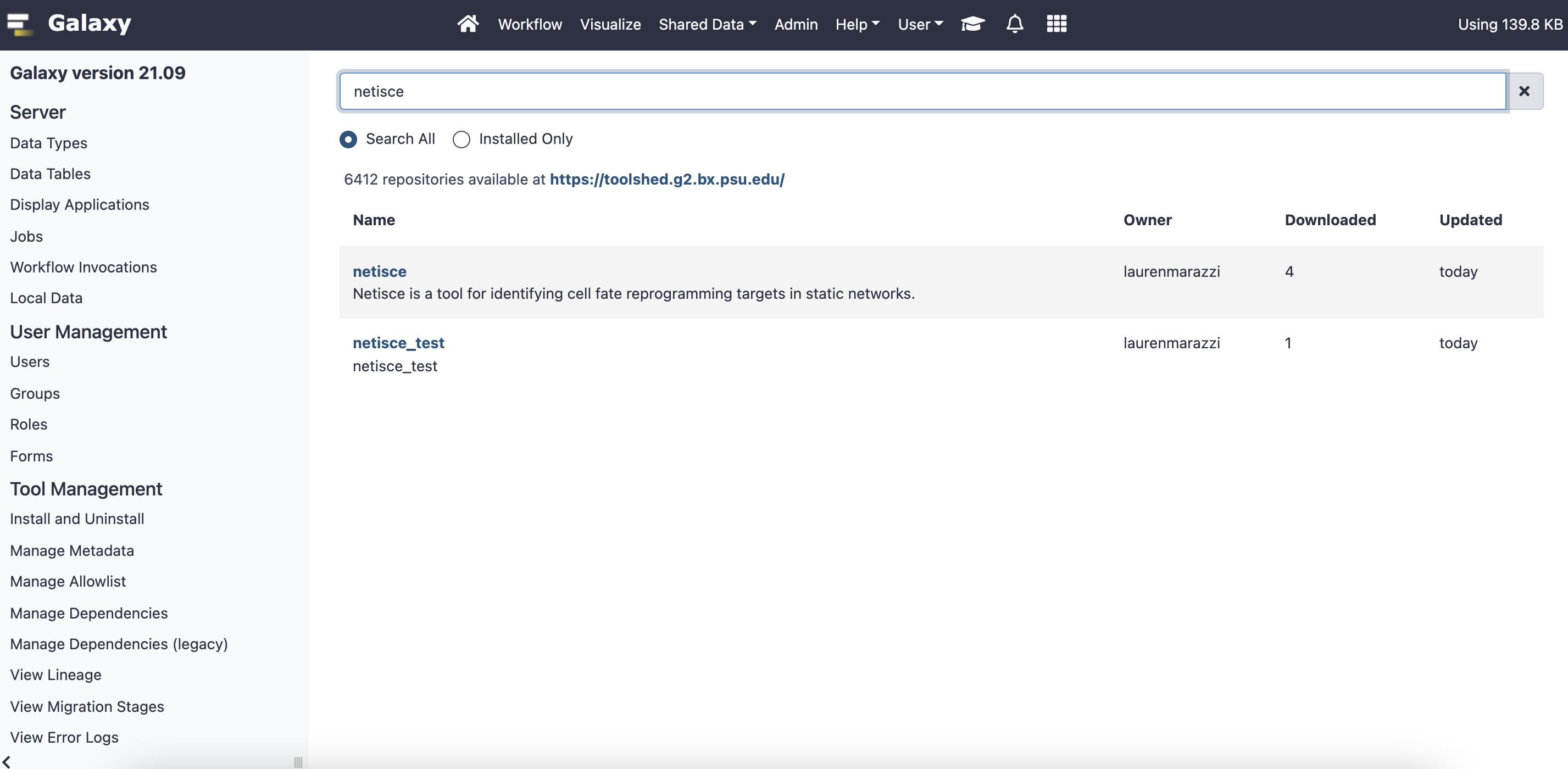The image size is (1568, 769).
Task: Click owner laurenmarazzi in netisce_test row
Action: pos(1171,343)
